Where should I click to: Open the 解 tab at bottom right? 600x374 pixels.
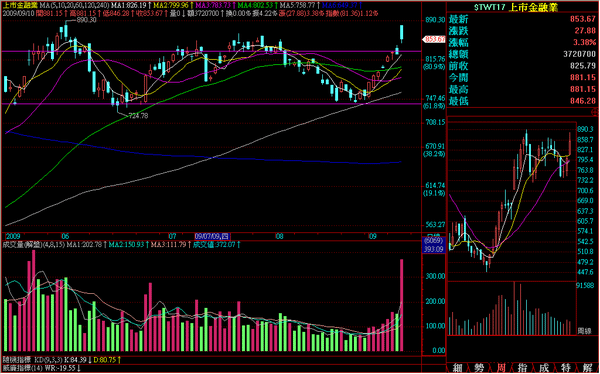[588, 368]
